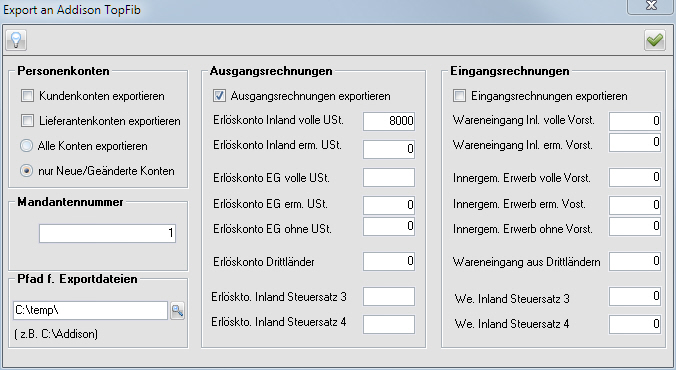Click Innergem. Erwerb erm. Vost. field
This screenshot has height=370, width=676.
pos(635,205)
